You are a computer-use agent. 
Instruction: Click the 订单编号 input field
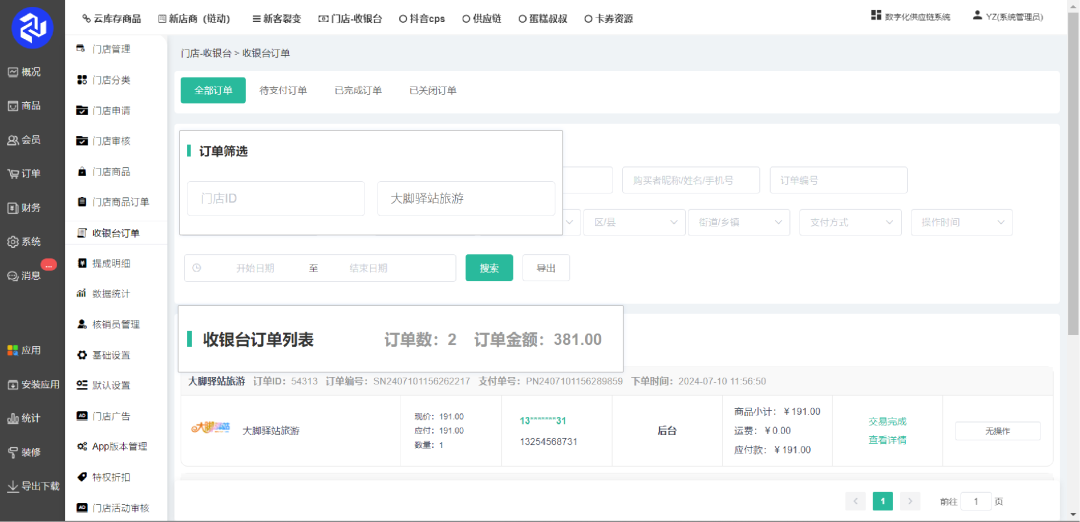tap(838, 181)
